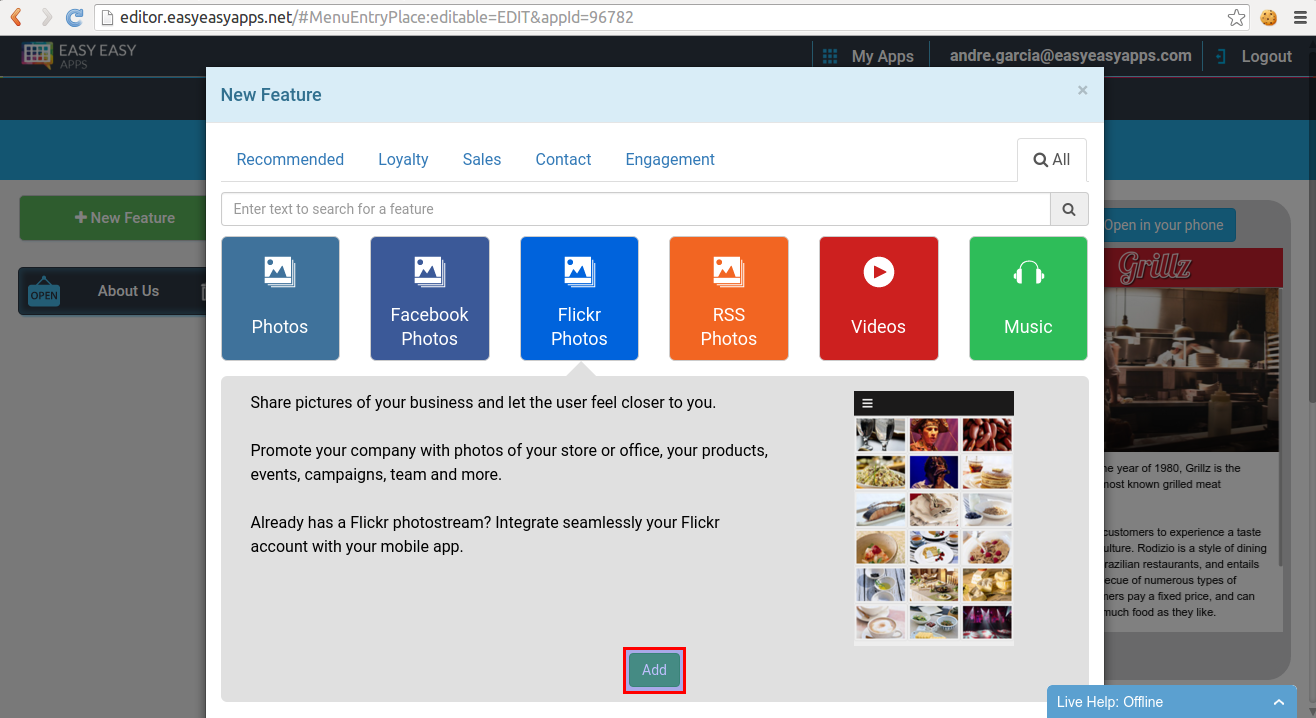
Task: Bookmark the page with the star icon
Action: 1236,17
